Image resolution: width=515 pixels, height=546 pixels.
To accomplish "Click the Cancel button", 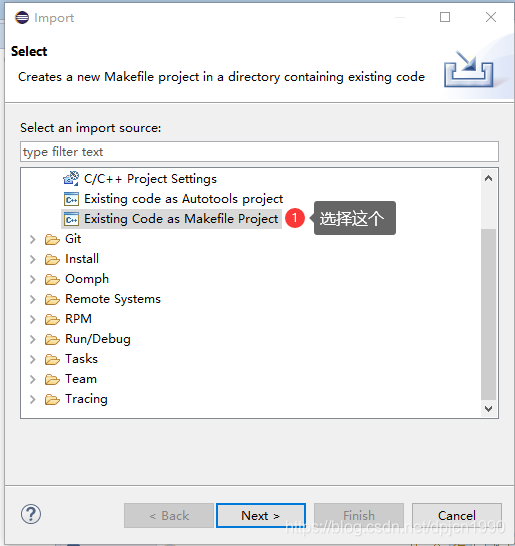I will [457, 515].
